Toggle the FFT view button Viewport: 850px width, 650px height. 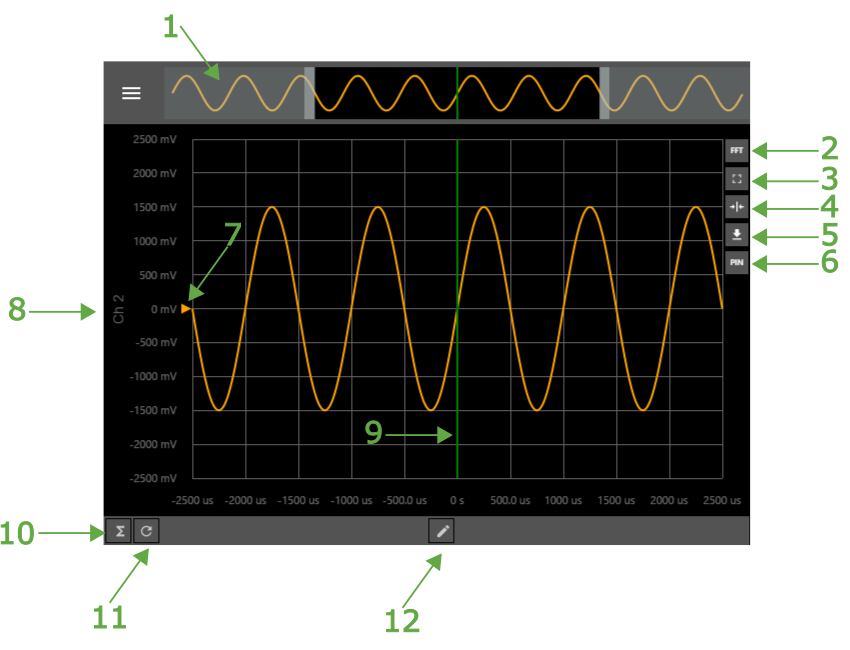pos(737,151)
